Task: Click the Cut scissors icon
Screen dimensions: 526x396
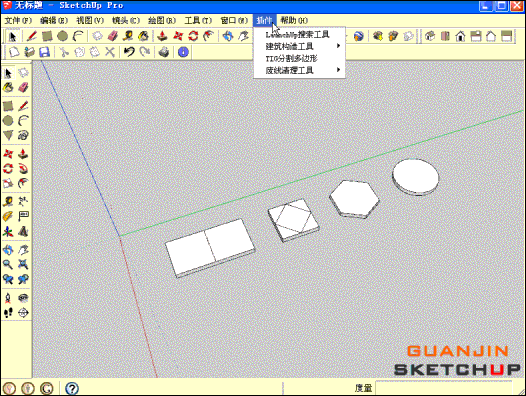Action: 63,52
